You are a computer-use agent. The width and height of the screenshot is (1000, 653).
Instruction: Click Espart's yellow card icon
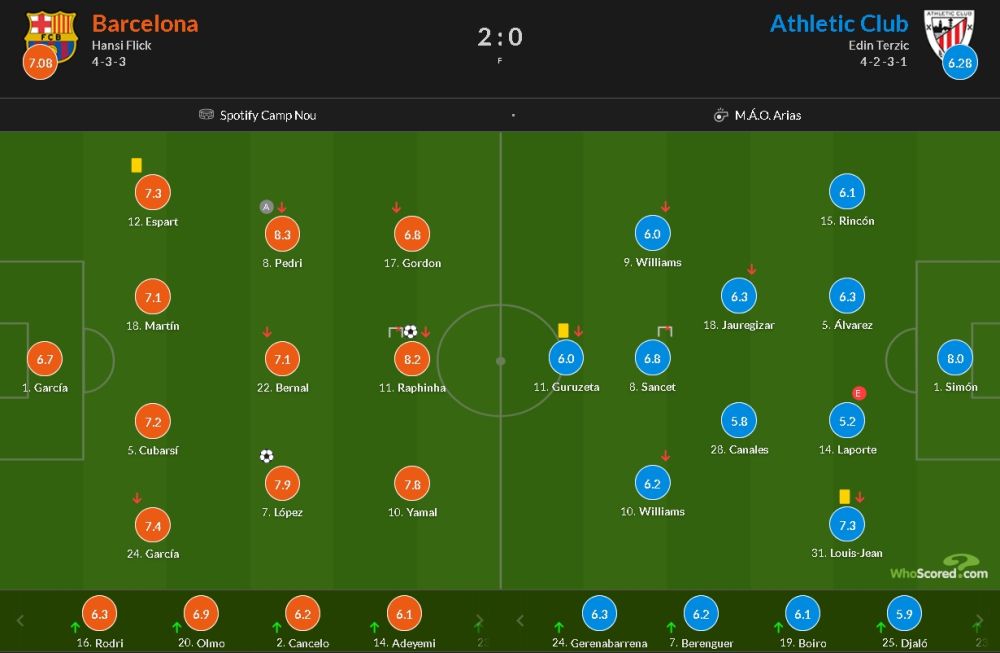136,165
